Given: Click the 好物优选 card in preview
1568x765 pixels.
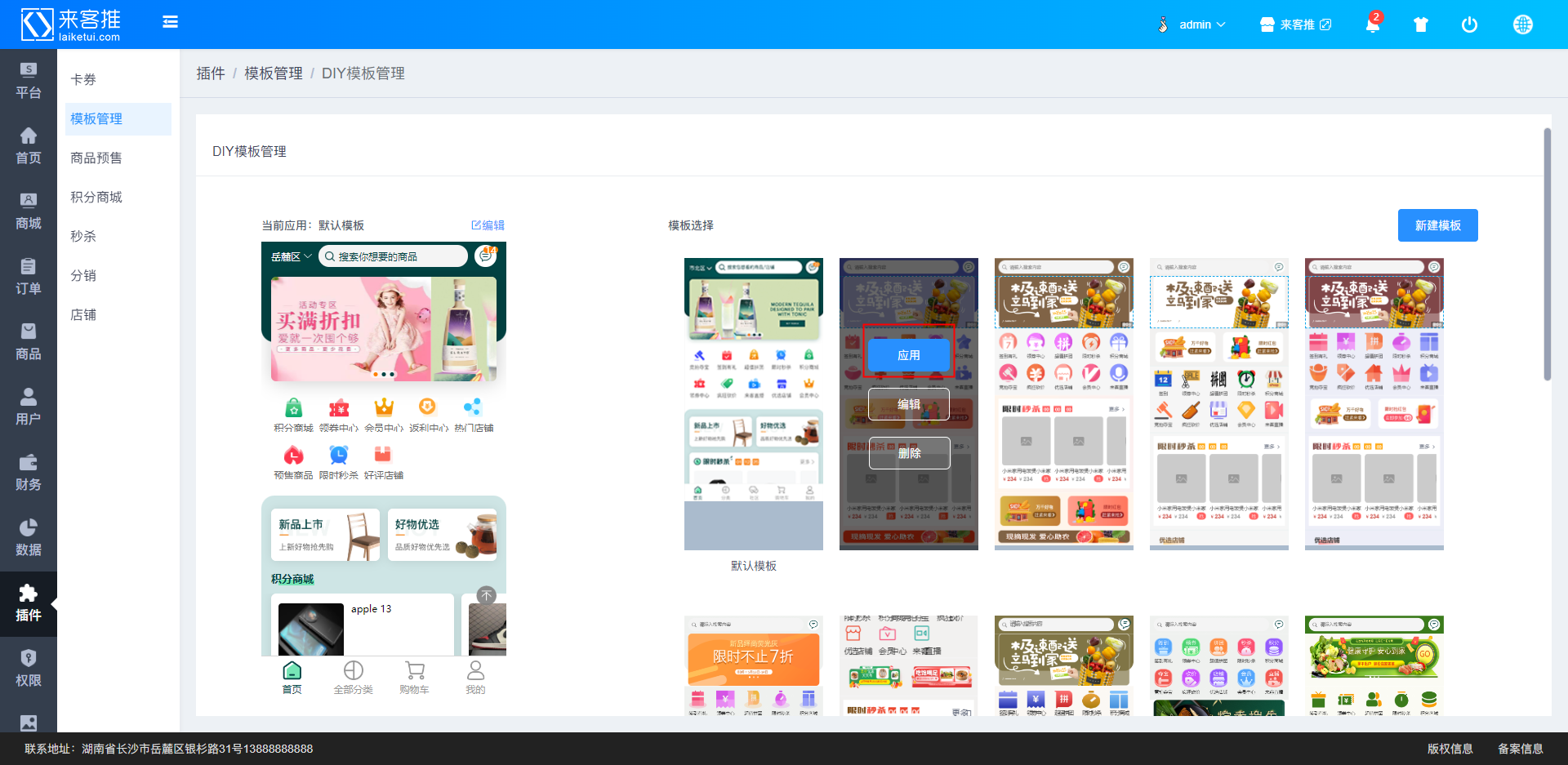Looking at the screenshot, I should 442,535.
